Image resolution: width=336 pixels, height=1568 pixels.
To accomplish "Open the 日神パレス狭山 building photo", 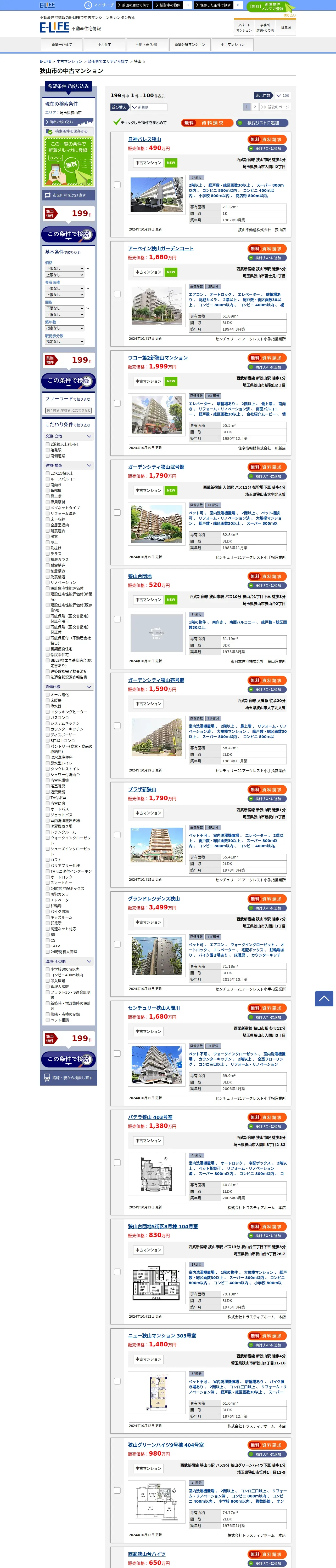I will 157,195.
